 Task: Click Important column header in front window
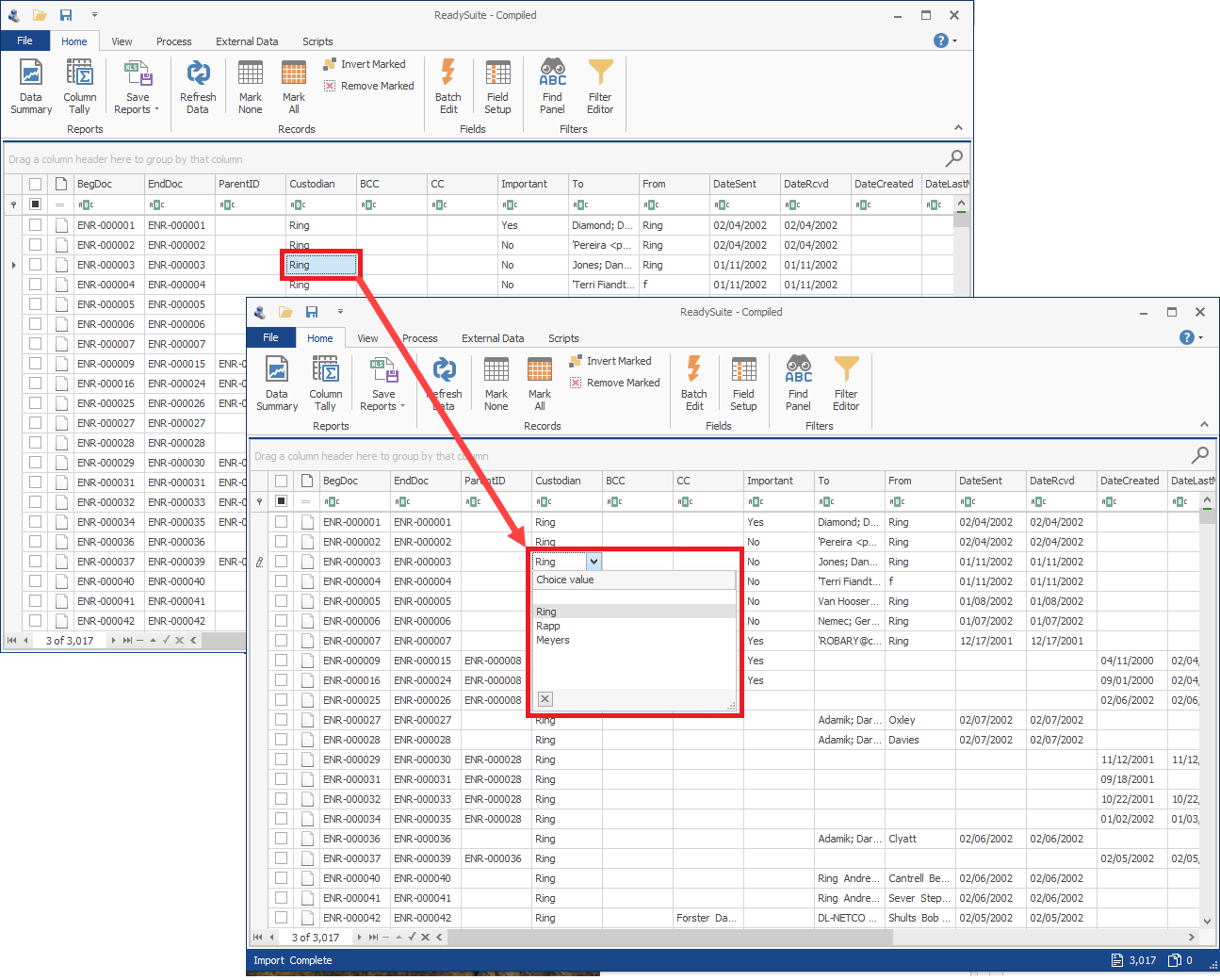pos(778,481)
